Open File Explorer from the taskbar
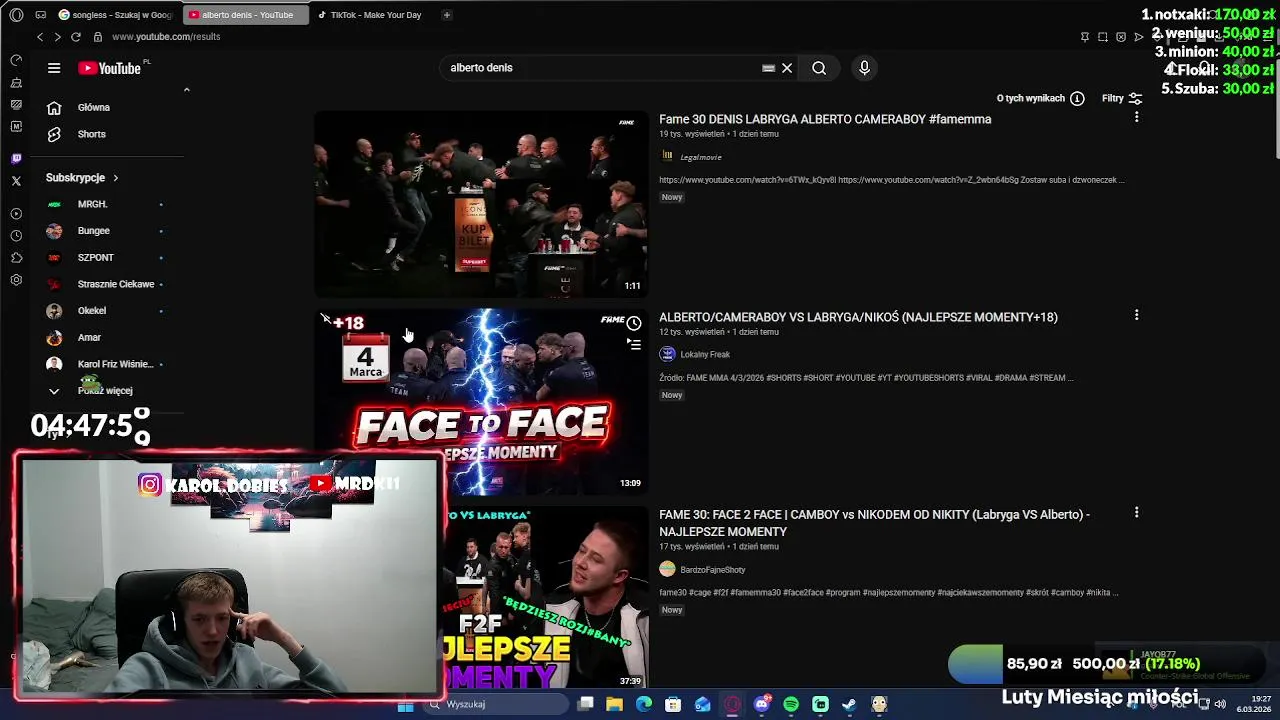Screen dimensions: 1280x720 click(614, 704)
